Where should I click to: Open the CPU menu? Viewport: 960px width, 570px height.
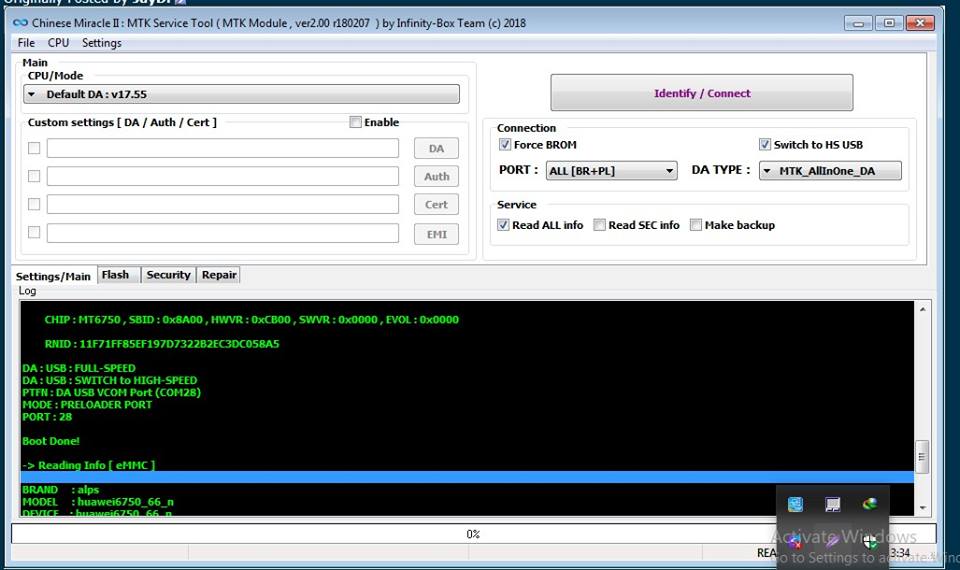pyautogui.click(x=58, y=43)
